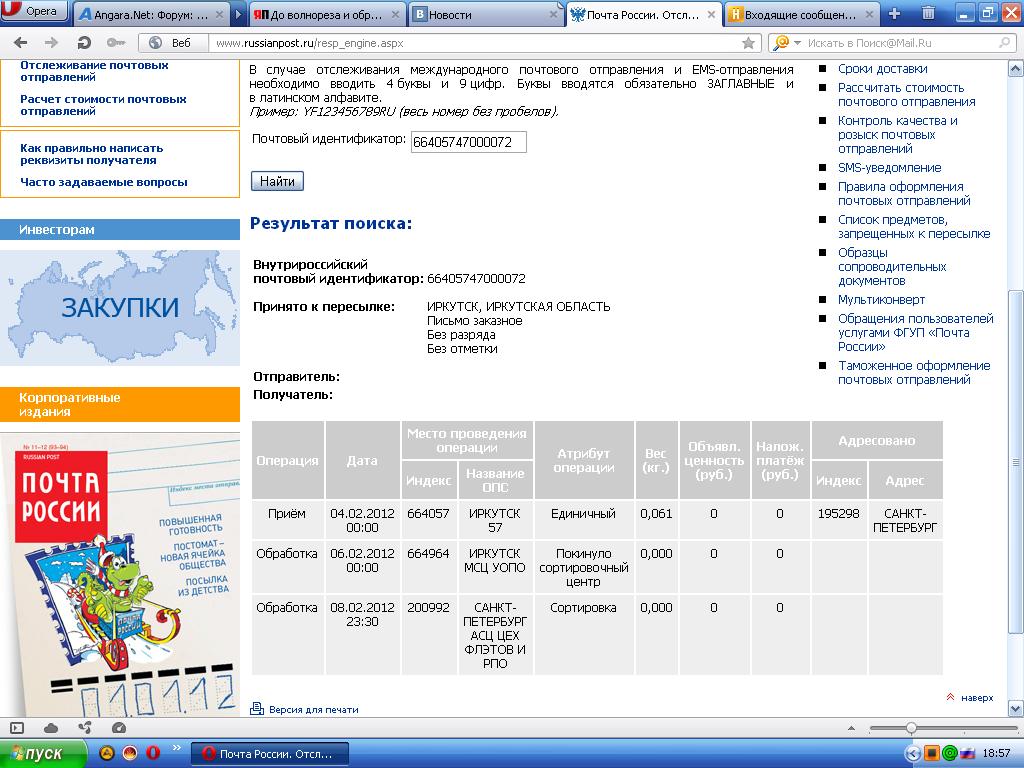
Task: Jump to top with наверх link
Action: (977, 697)
